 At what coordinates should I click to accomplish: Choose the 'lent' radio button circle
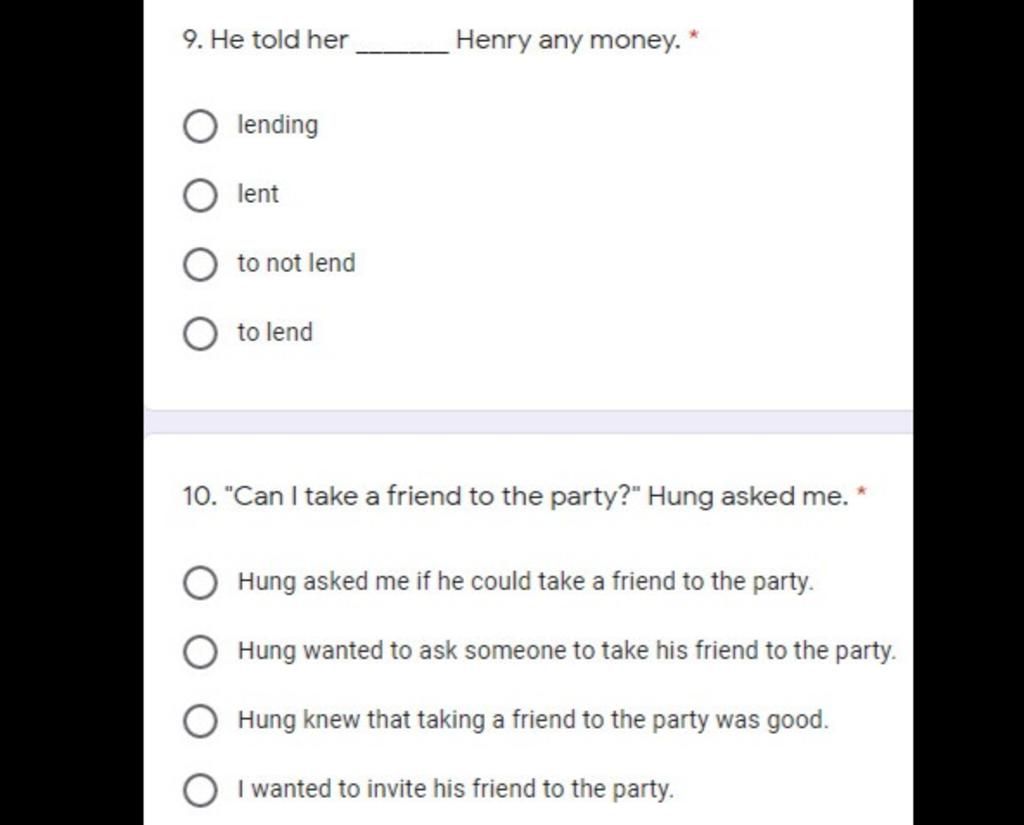[200, 195]
